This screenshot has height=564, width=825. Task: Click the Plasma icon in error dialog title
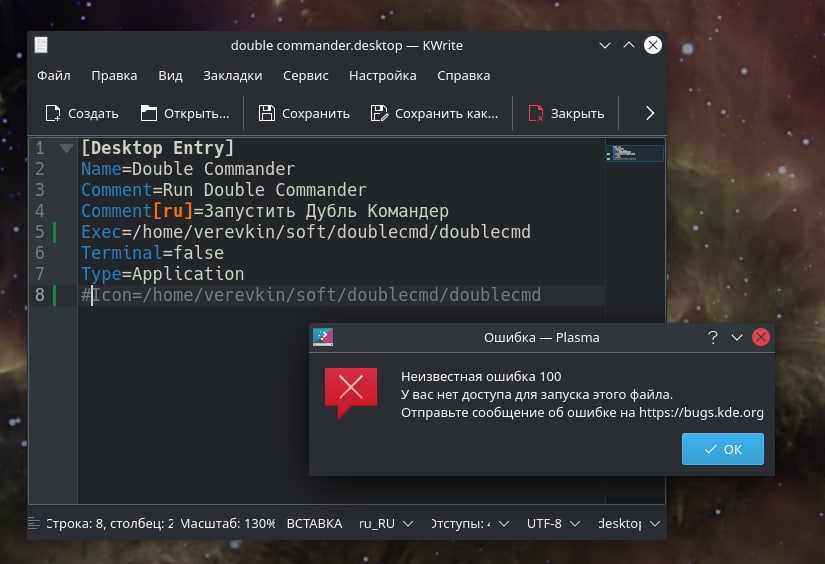323,337
